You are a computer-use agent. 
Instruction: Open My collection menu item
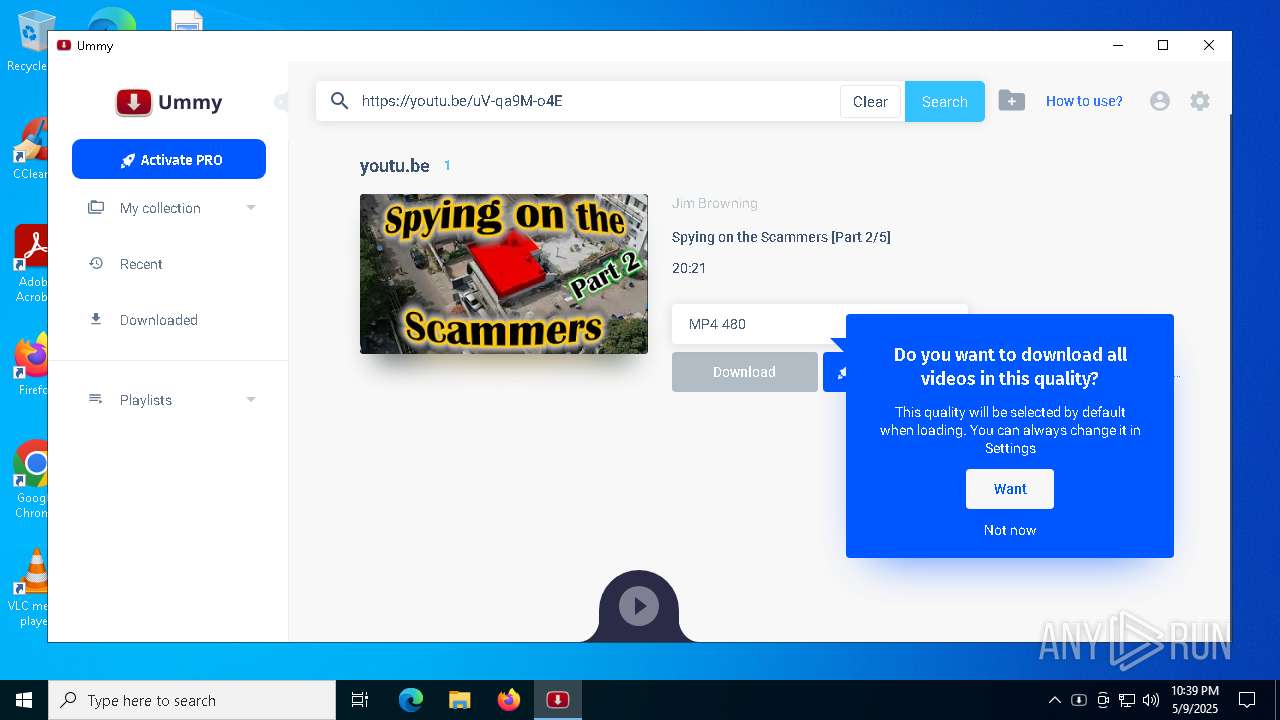point(160,208)
